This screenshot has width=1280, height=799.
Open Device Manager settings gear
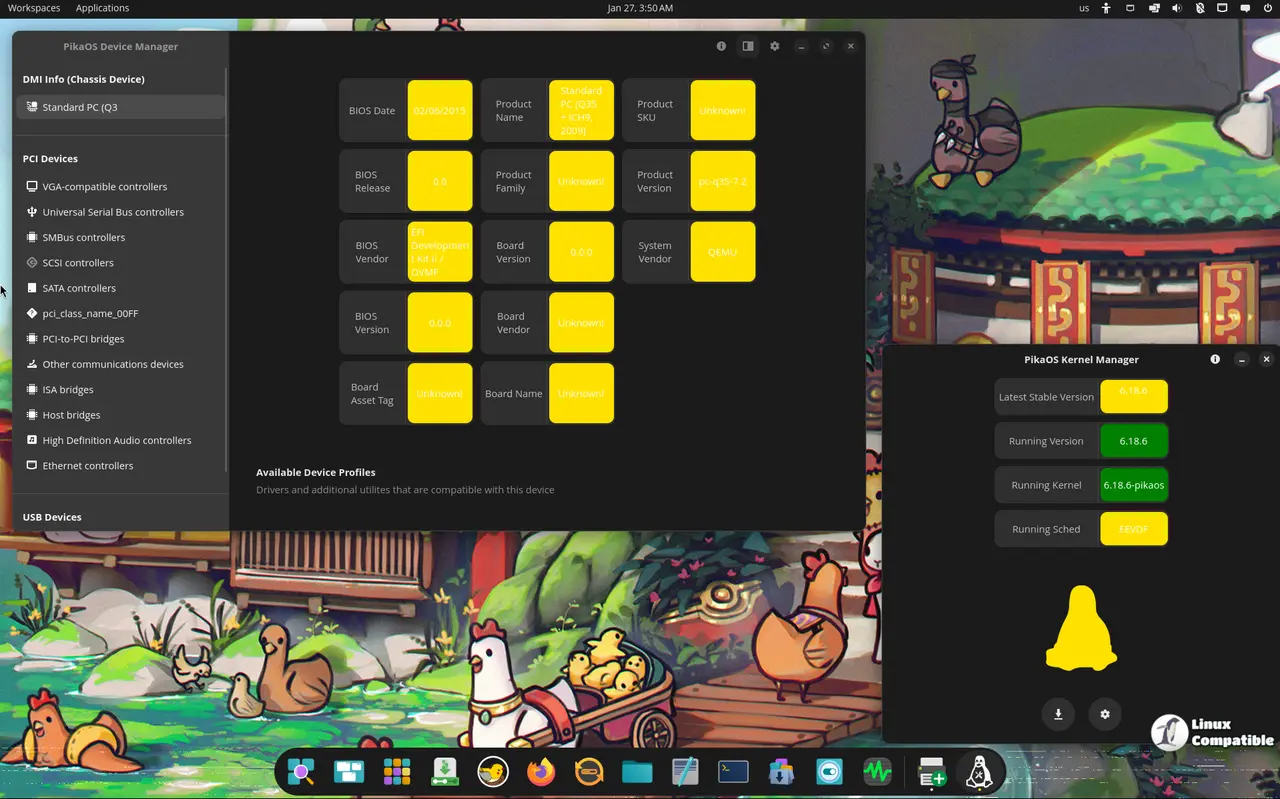[774, 46]
